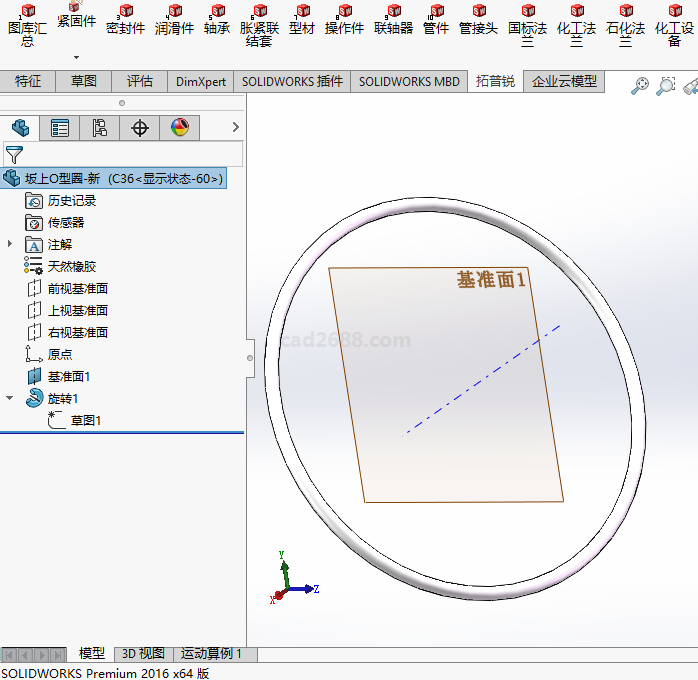This screenshot has height=680, width=698.
Task: Switch to the 草图 sketch ribbon tab
Action: click(x=84, y=81)
